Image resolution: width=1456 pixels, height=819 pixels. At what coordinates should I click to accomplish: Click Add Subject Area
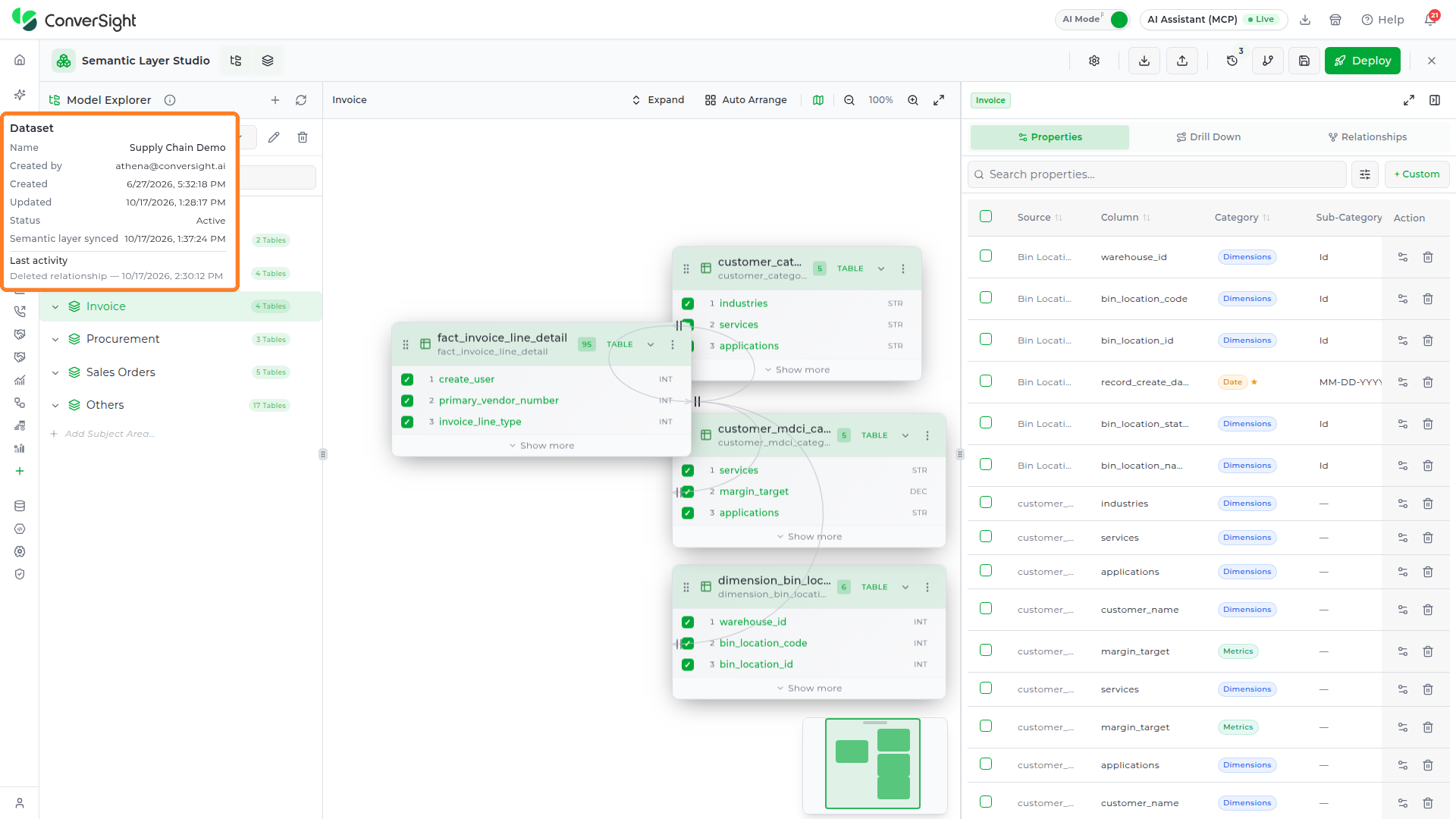(102, 434)
